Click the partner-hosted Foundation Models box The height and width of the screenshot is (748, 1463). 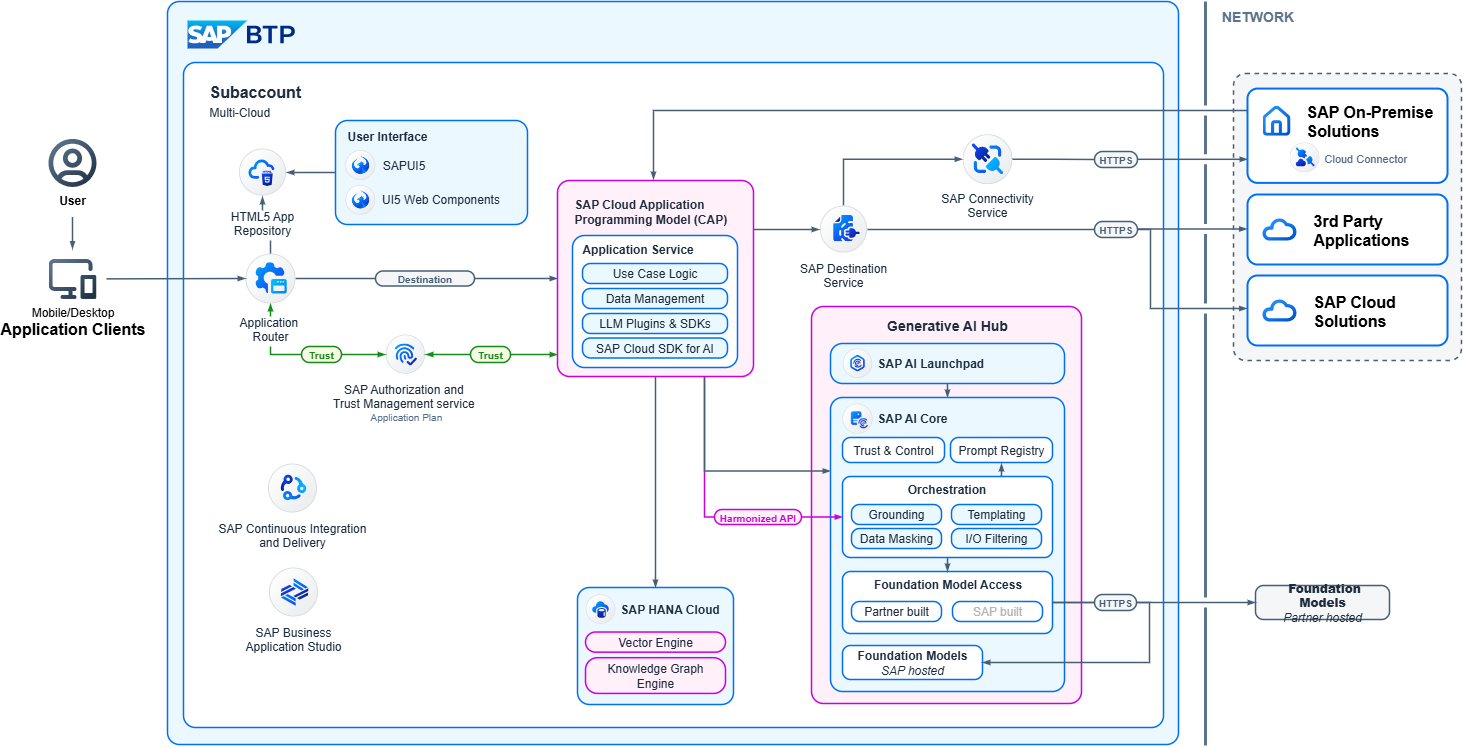1322,603
